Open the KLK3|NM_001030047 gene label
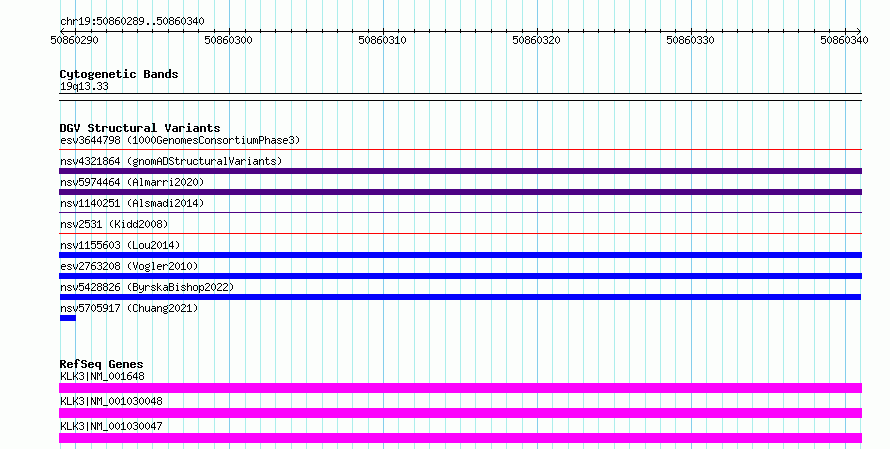This screenshot has width=890, height=449. 111,426
